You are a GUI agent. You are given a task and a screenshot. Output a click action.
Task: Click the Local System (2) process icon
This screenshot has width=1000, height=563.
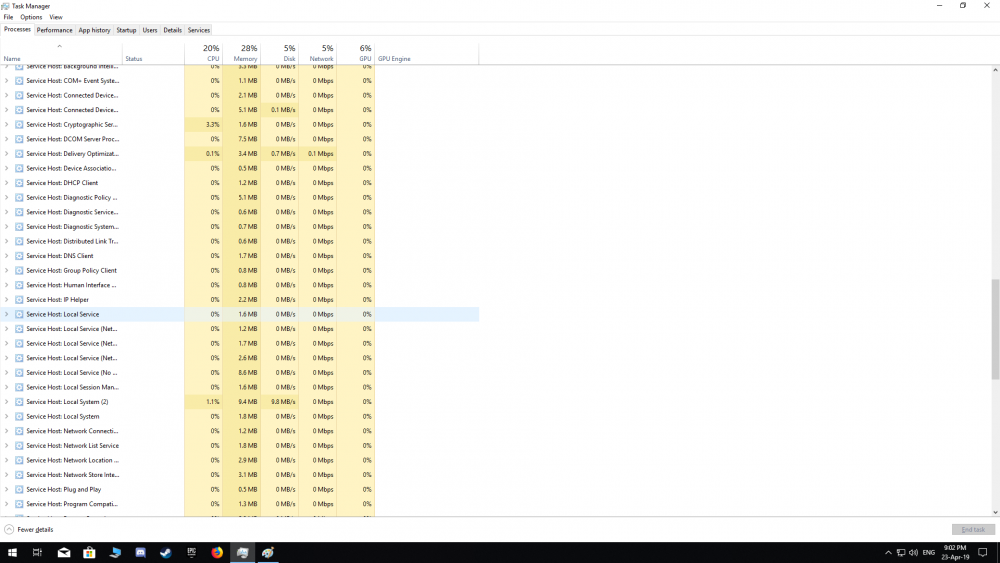coord(19,402)
